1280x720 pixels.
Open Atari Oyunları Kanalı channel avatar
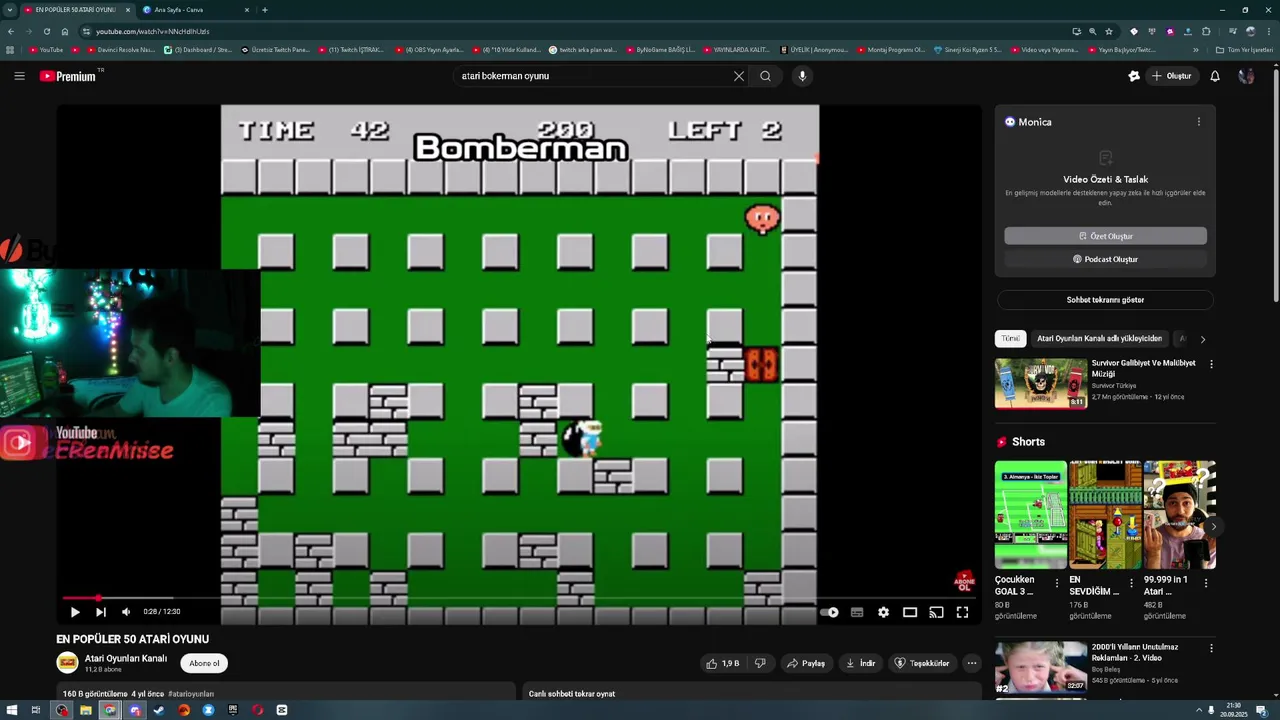(67, 663)
